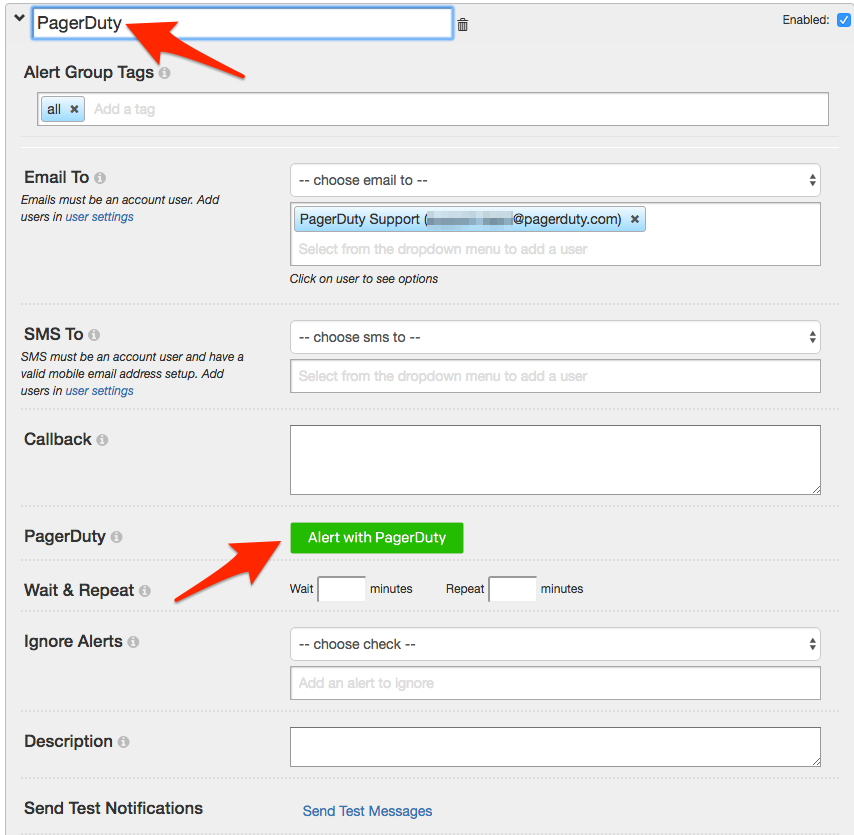Open 'choose check' dropdown for Ignore Alerts
Image resolution: width=854 pixels, height=835 pixels.
click(555, 644)
